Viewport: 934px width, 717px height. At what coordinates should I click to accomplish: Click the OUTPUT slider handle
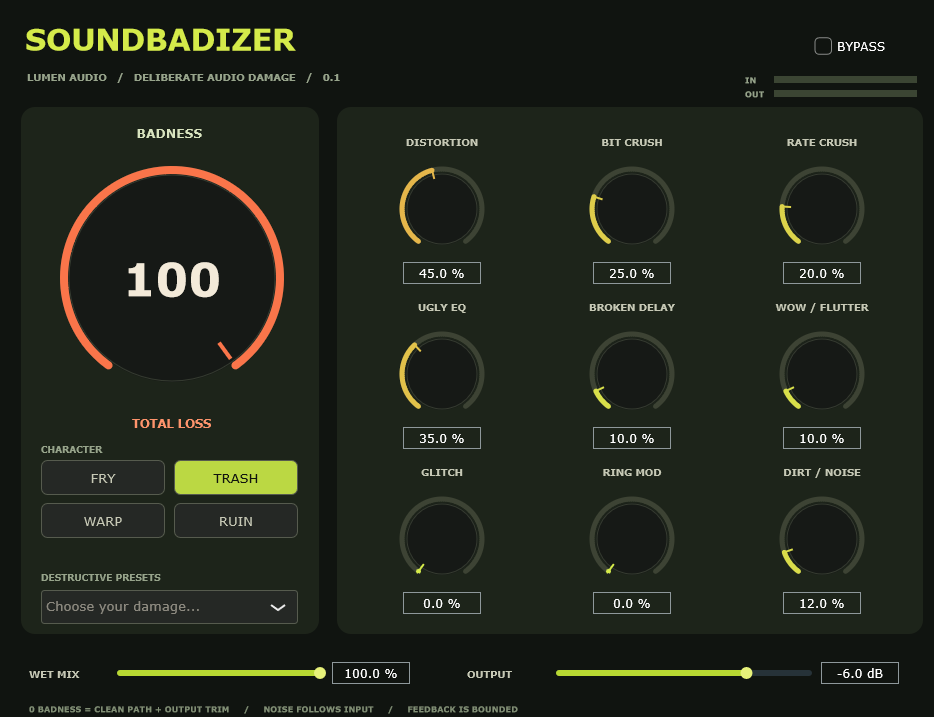point(746,673)
